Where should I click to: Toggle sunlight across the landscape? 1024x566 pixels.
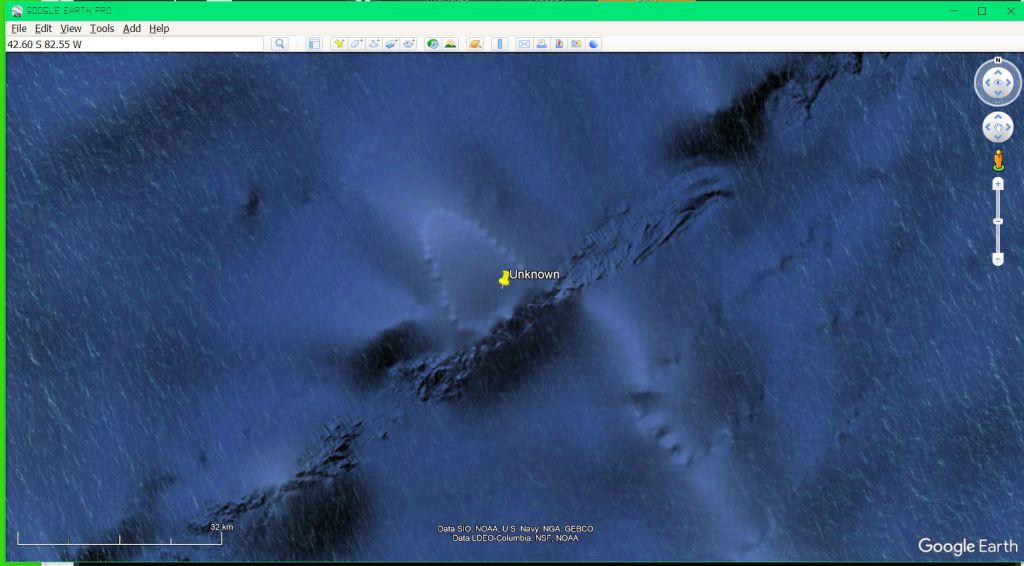pos(450,44)
